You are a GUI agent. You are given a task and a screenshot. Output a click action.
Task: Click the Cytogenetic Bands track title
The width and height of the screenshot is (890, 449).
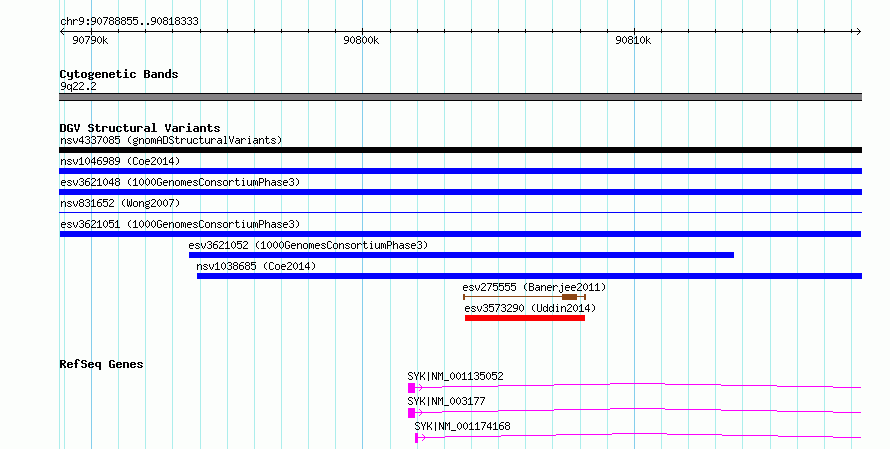(119, 74)
